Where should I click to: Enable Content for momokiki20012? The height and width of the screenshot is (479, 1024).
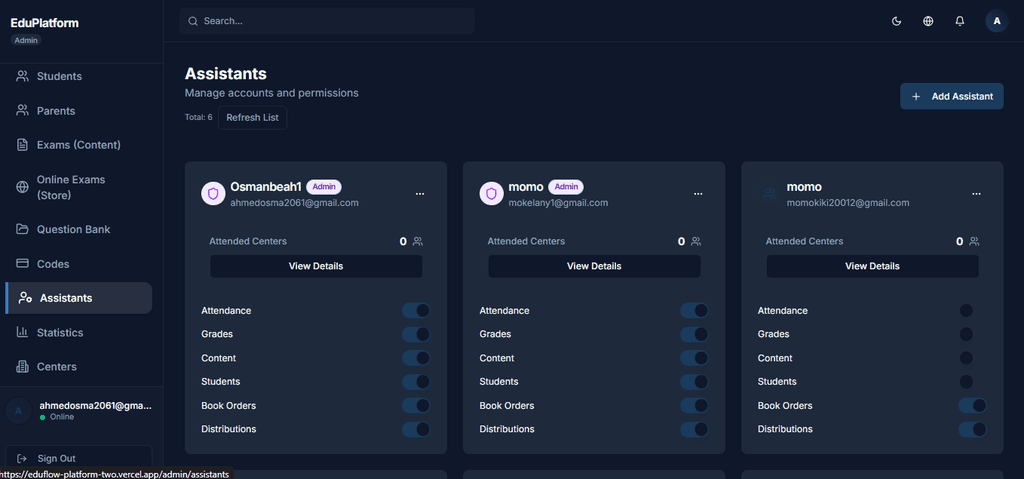coord(972,358)
